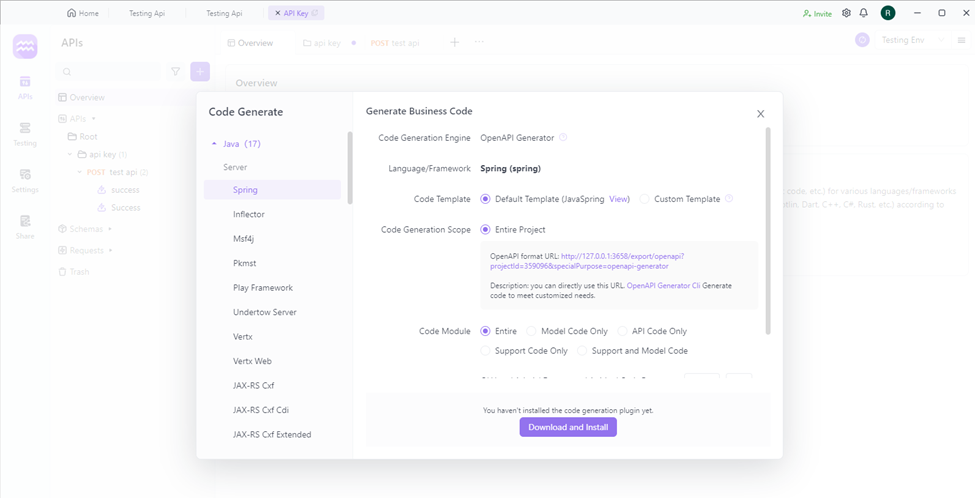975x498 pixels.
Task: Click Download and Install button
Action: (x=568, y=427)
